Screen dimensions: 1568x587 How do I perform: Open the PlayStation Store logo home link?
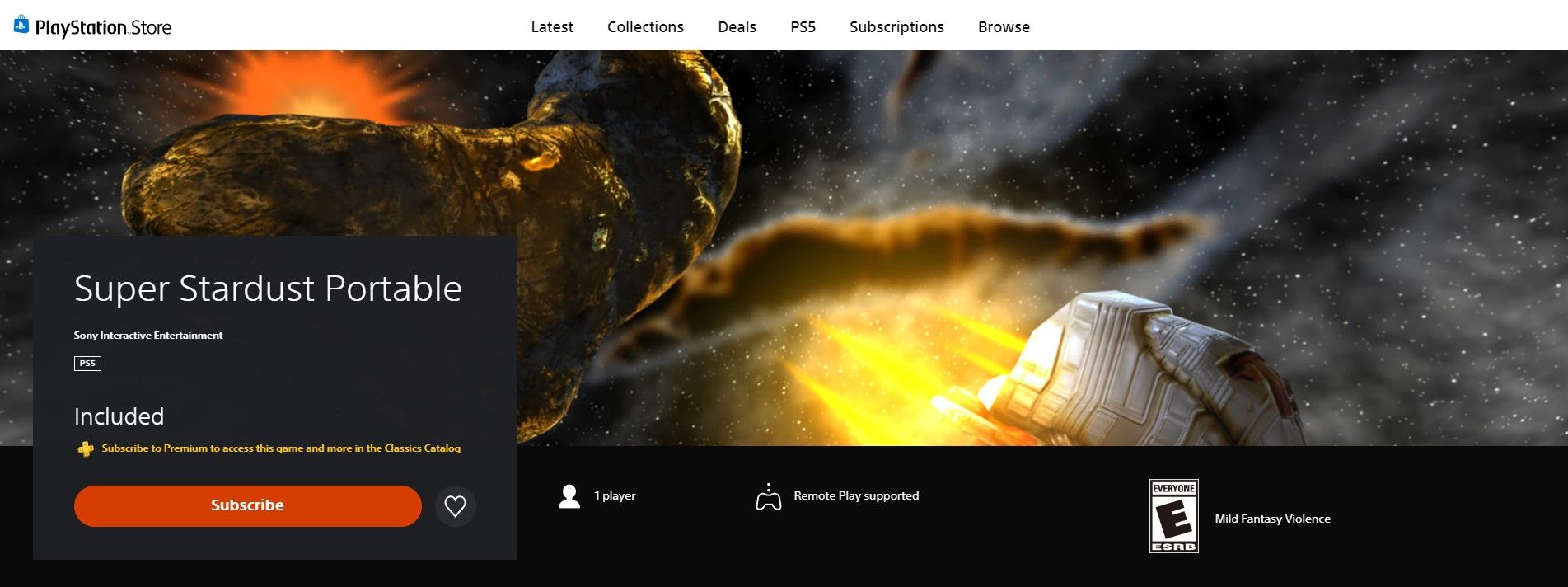click(92, 26)
